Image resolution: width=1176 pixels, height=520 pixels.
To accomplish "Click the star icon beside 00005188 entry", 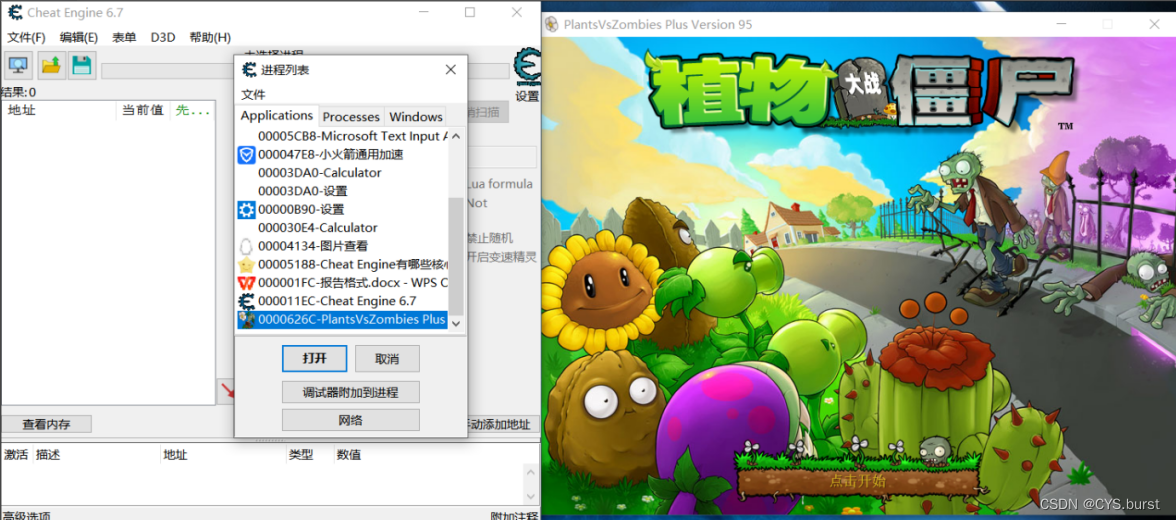I will [x=247, y=265].
